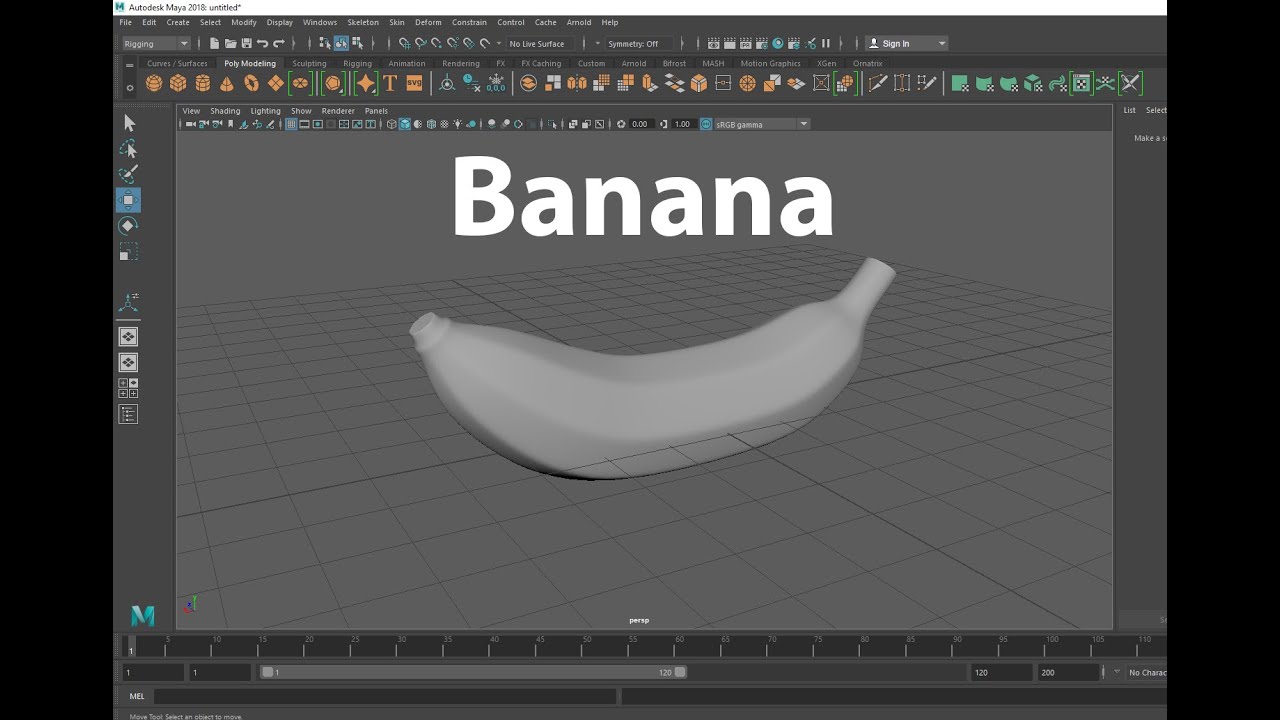Open the viewport Panels menu
Viewport: 1280px width, 720px height.
(x=376, y=111)
